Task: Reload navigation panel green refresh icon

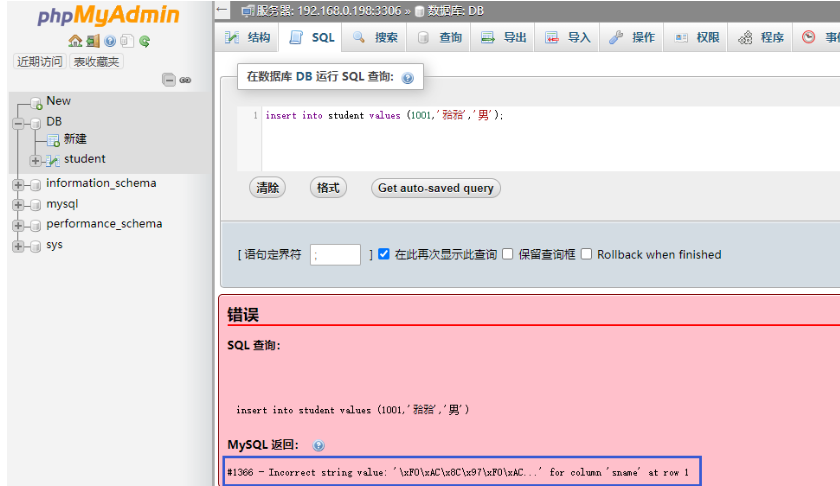Action: coord(145,41)
